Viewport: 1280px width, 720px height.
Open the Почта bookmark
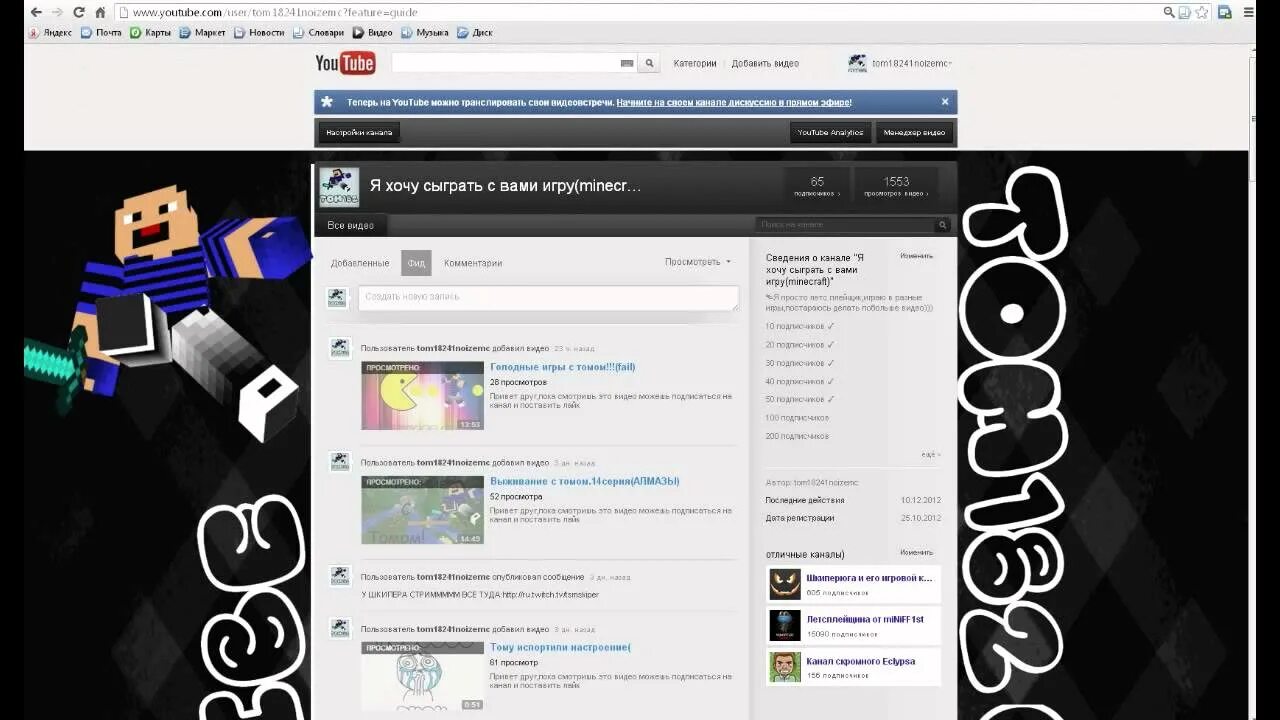coord(101,32)
